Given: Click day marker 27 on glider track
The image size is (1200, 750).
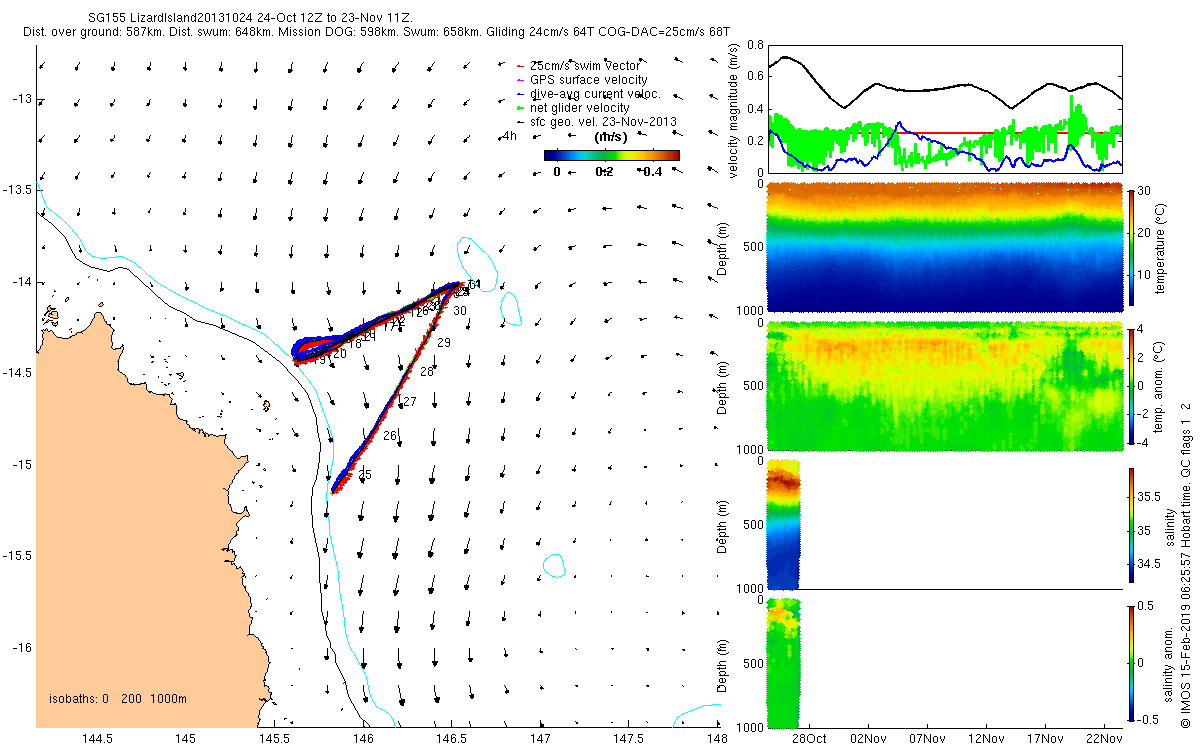Looking at the screenshot, I should tap(409, 402).
